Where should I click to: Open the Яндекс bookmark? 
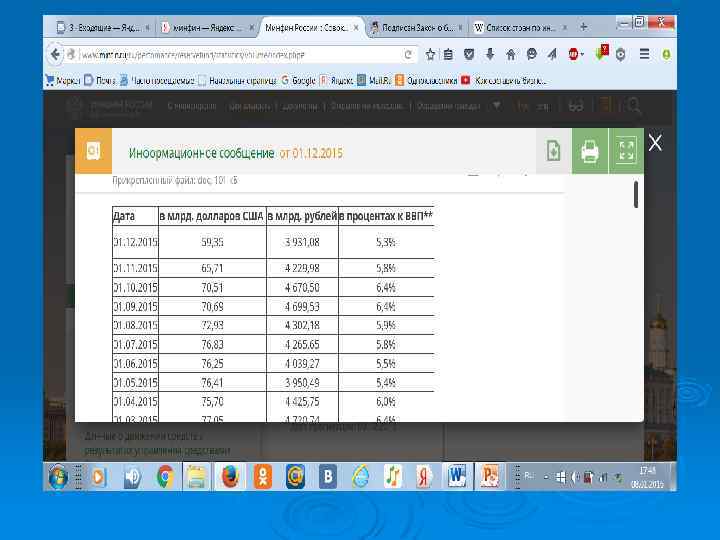click(x=337, y=81)
